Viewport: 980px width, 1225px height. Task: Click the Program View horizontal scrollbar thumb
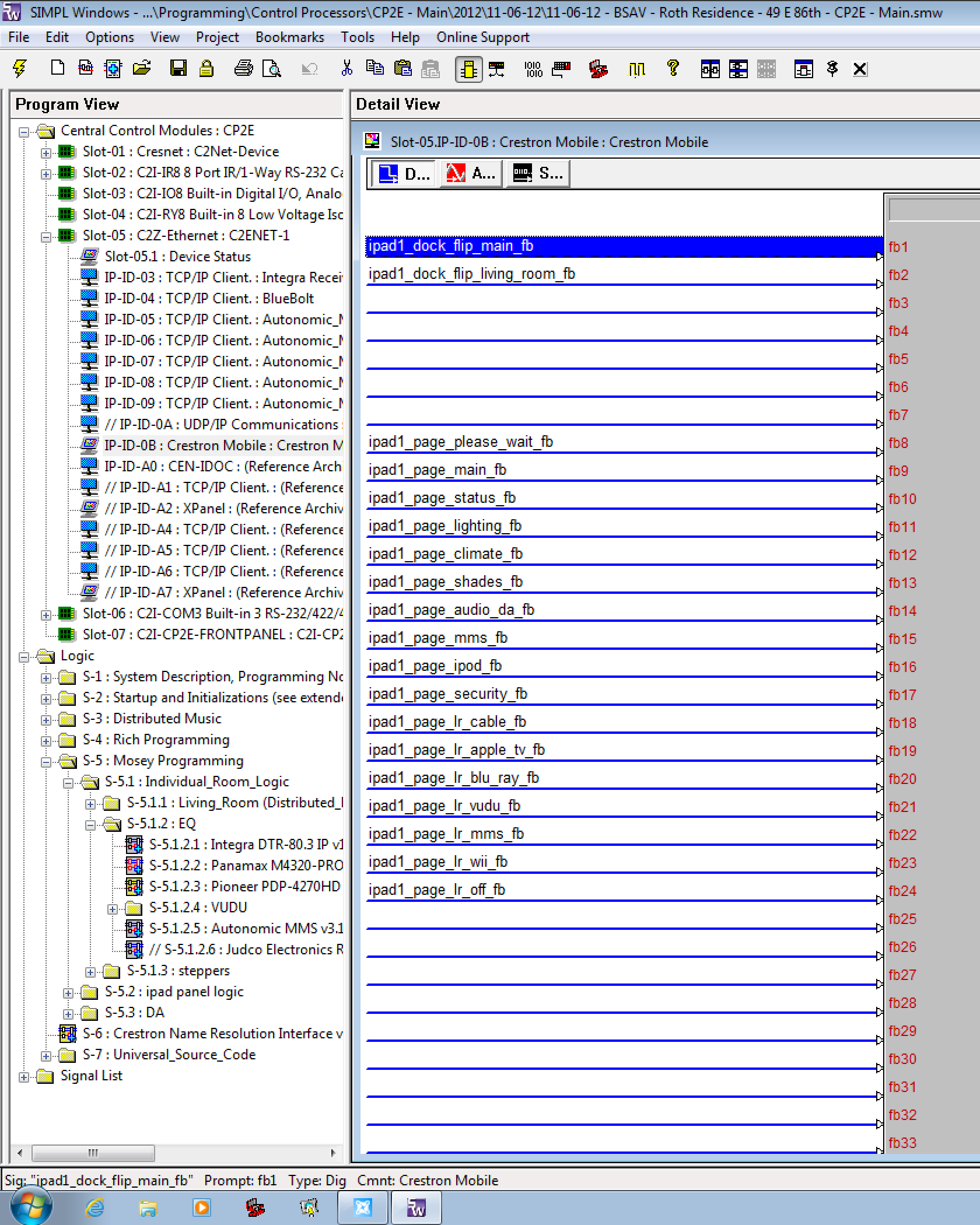tap(93, 1153)
